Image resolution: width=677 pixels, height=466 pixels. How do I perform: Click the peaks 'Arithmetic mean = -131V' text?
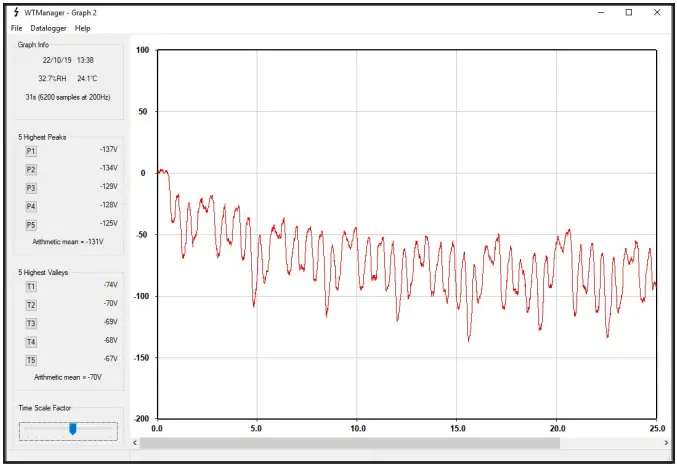coord(68,242)
